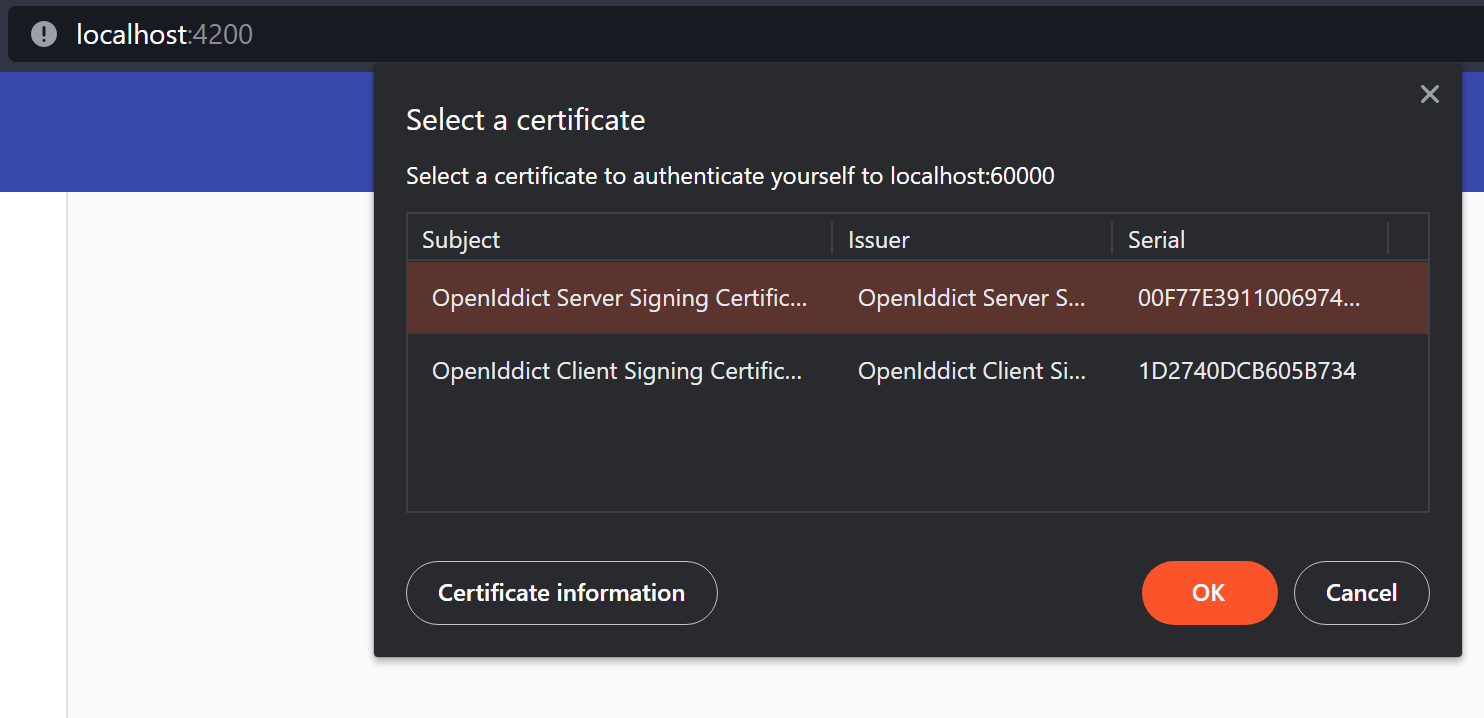Click the localhost:60000 text in the dialog
This screenshot has width=1484, height=718.
tap(972, 175)
